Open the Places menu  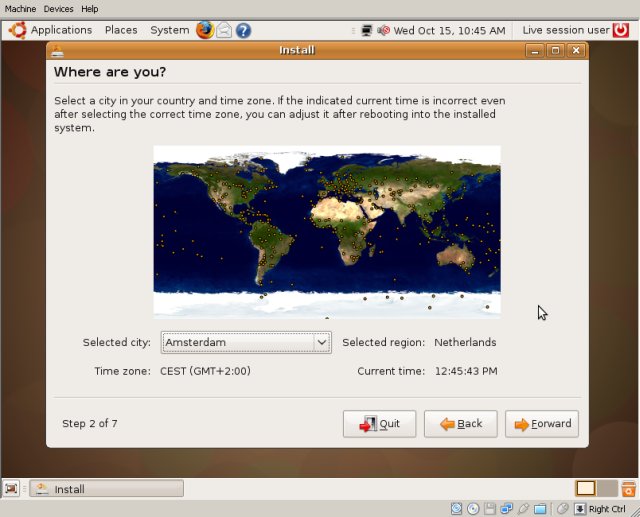(x=121, y=30)
